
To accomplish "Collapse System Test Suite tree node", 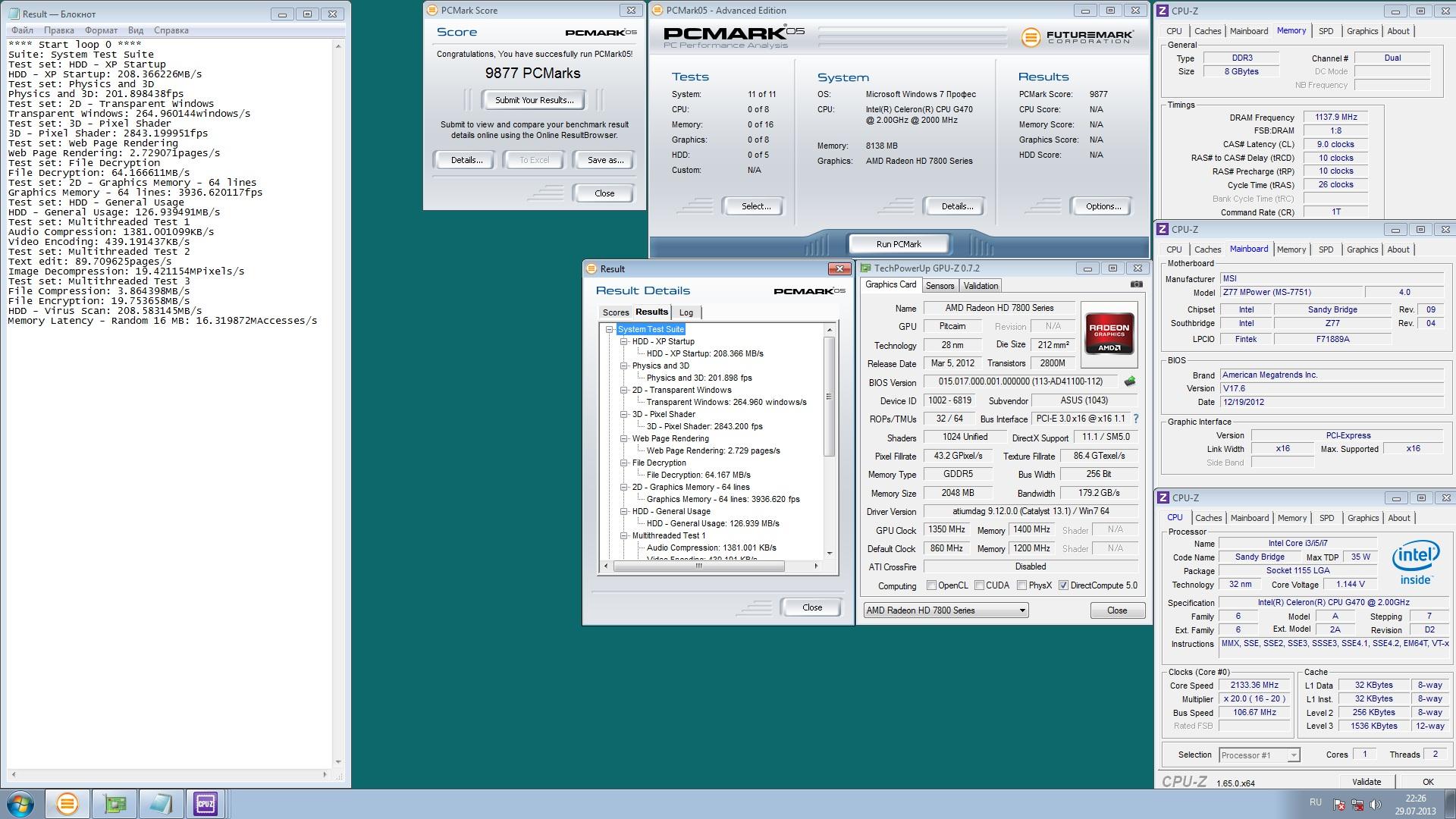I will pyautogui.click(x=609, y=329).
